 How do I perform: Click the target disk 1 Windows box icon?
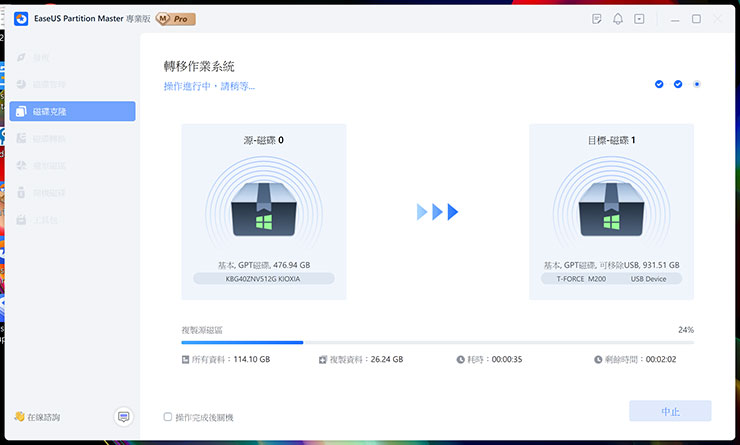(612, 209)
